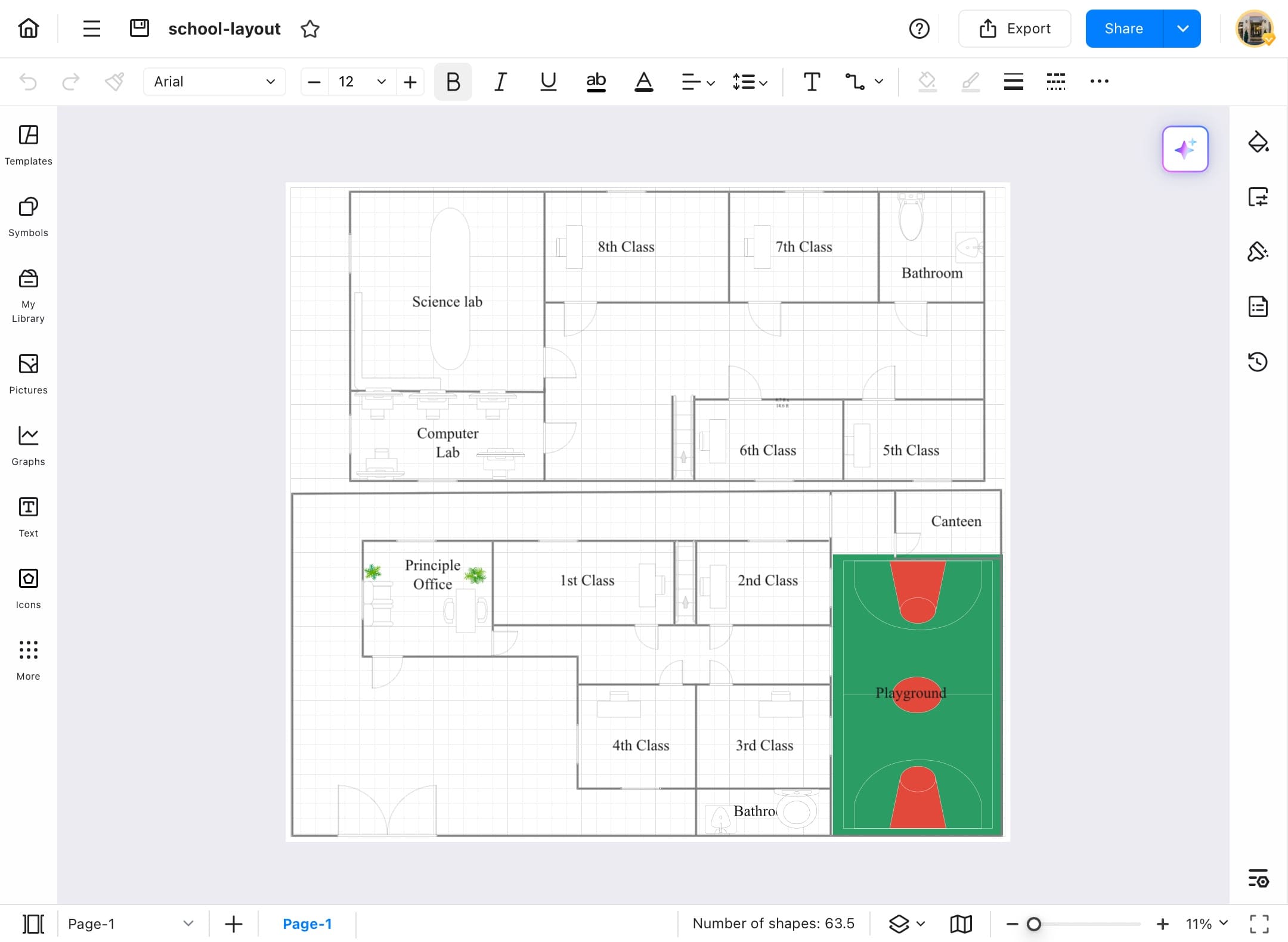The height and width of the screenshot is (942, 1288).
Task: Click the blue Share button
Action: pos(1123,29)
